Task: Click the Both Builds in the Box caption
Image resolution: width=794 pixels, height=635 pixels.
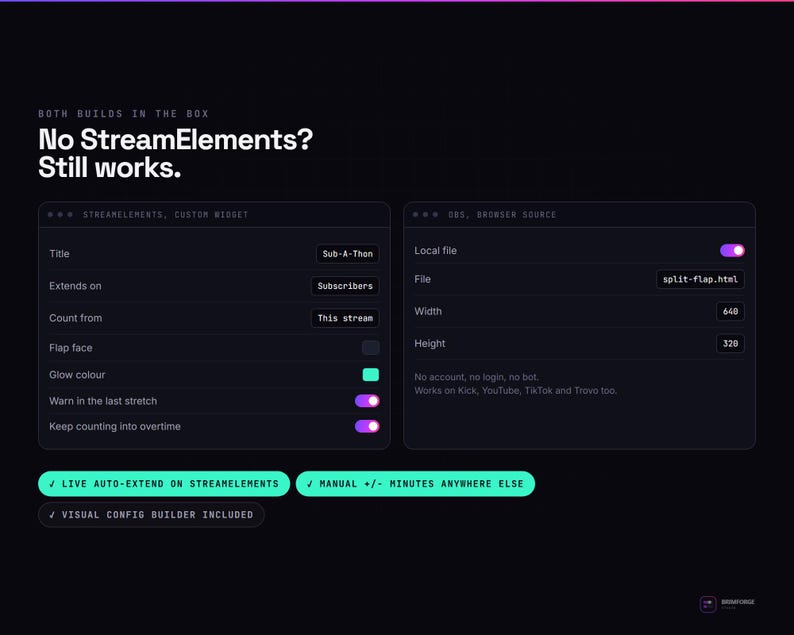Action: (x=124, y=113)
